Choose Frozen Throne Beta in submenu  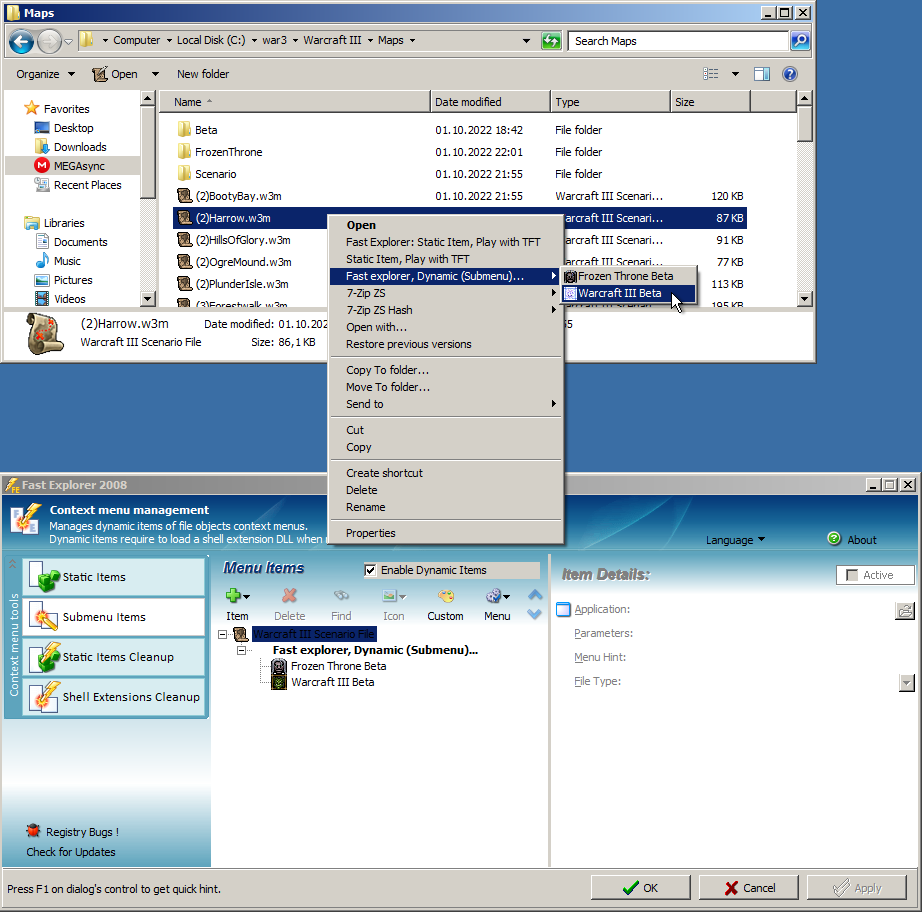629,276
